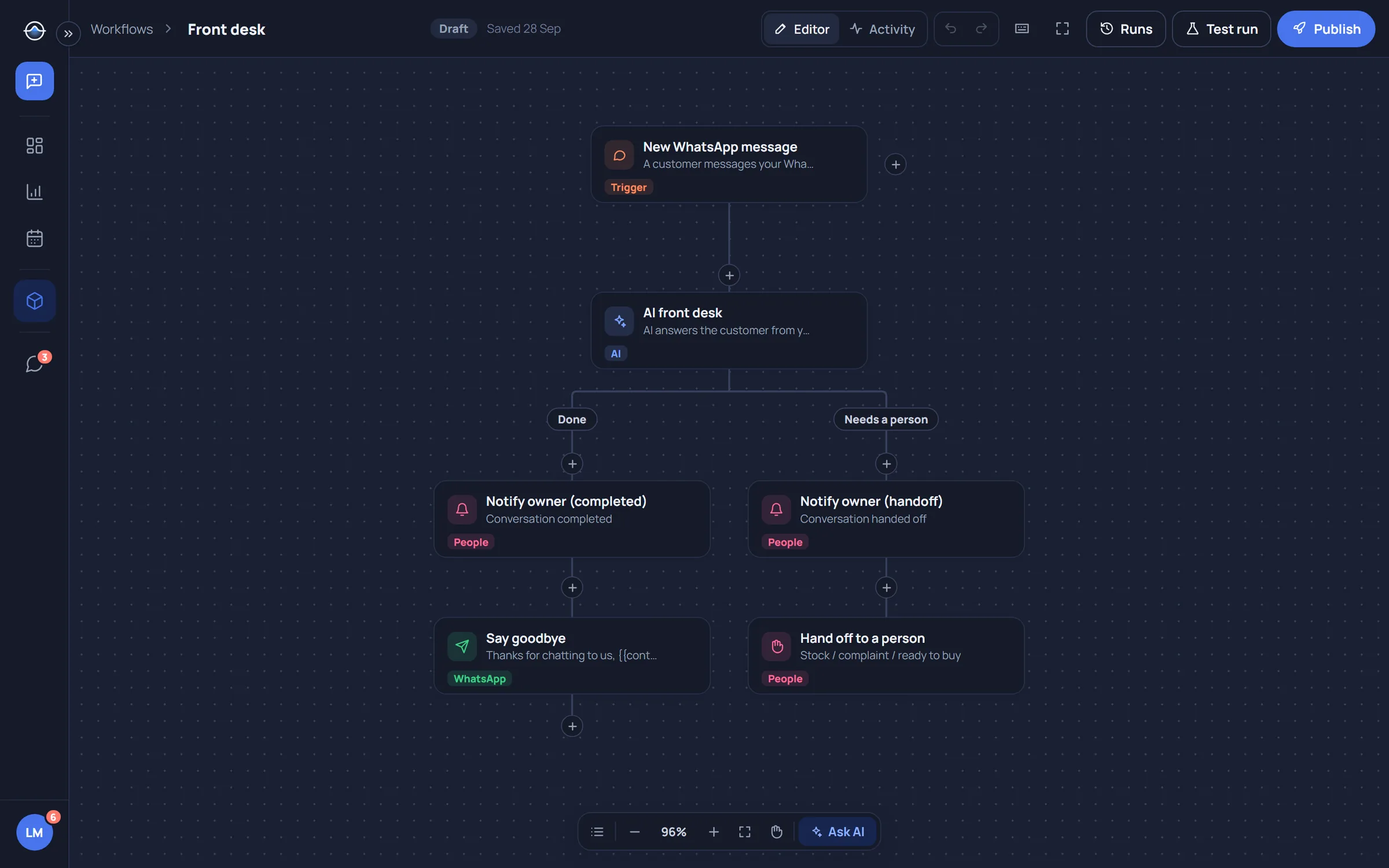This screenshot has width=1389, height=868.
Task: Click the bell icon on Notify owner (completed)
Action: 462,510
